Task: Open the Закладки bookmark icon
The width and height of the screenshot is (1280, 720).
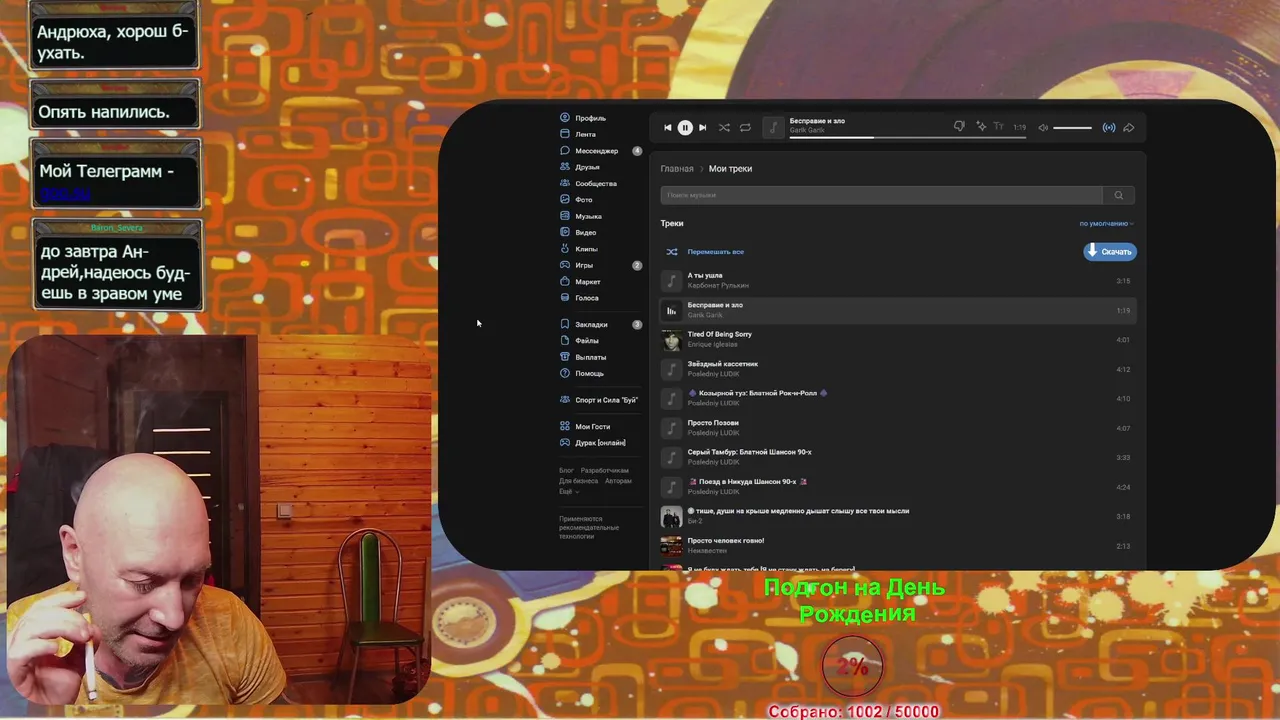Action: click(x=565, y=324)
